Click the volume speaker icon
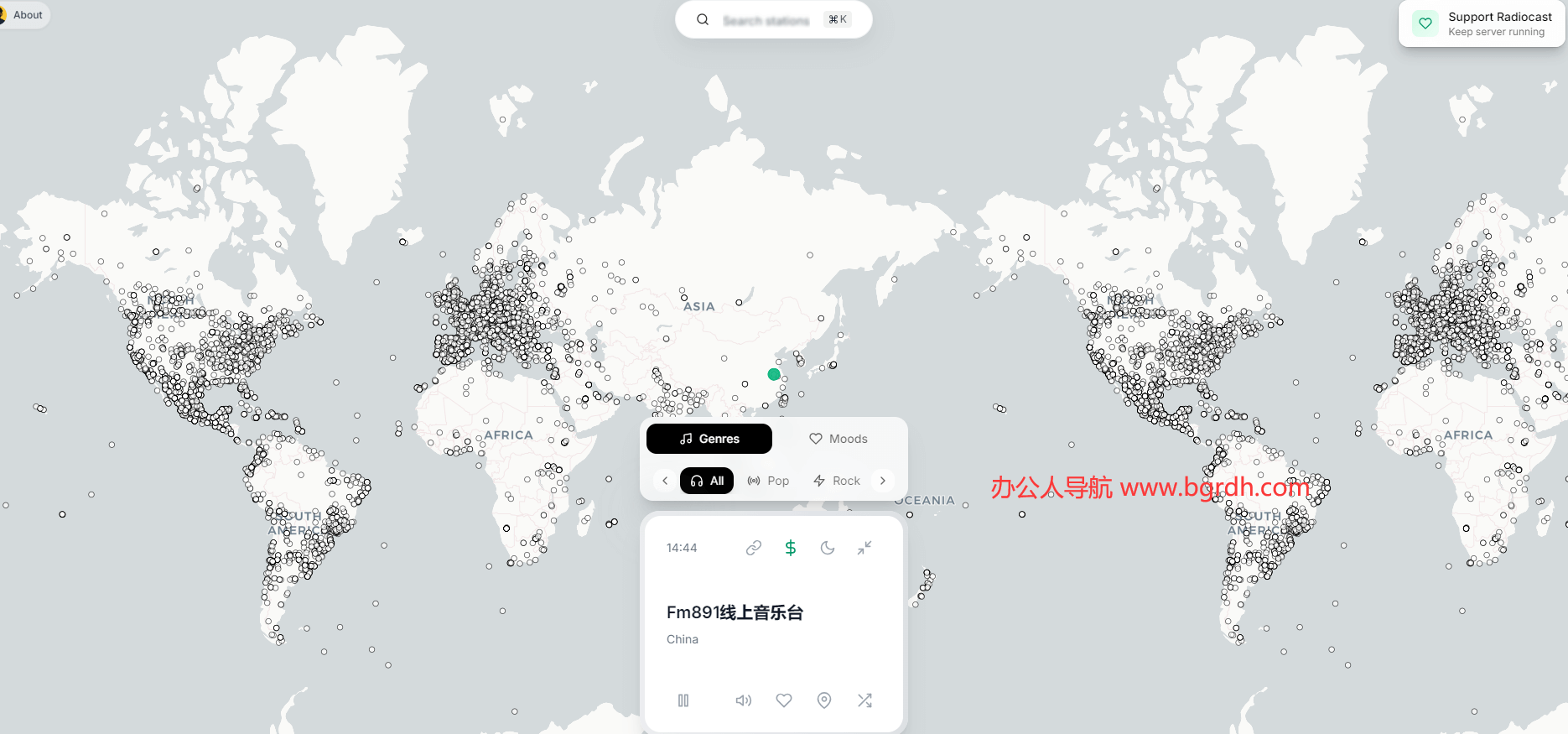This screenshot has height=734, width=1568. click(743, 700)
